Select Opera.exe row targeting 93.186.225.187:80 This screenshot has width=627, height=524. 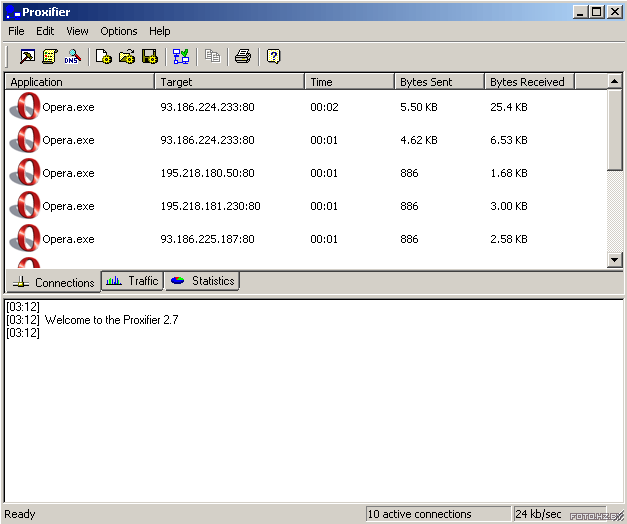pos(306,239)
